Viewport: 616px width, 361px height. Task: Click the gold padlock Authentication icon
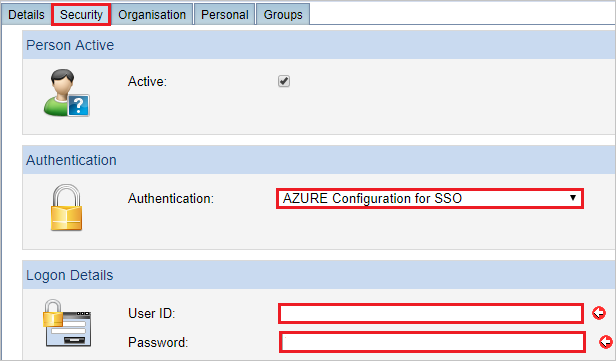(x=66, y=207)
